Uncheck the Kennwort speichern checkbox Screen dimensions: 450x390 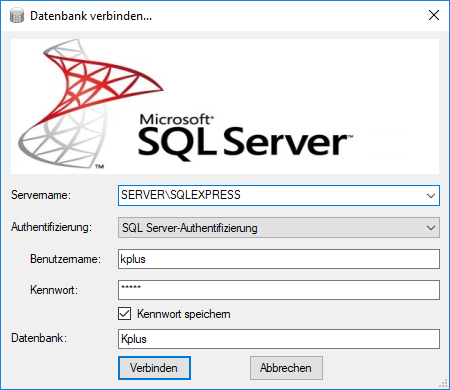pos(124,314)
